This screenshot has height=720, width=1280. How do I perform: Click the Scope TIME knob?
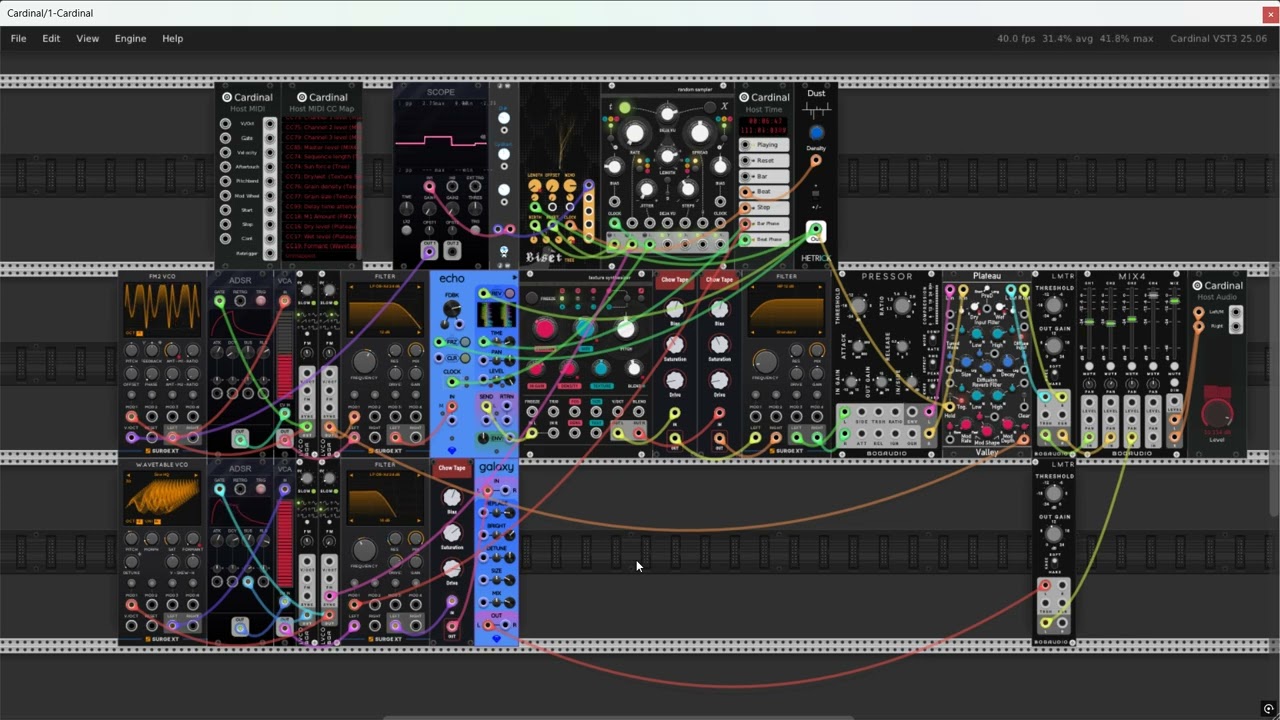[407, 209]
